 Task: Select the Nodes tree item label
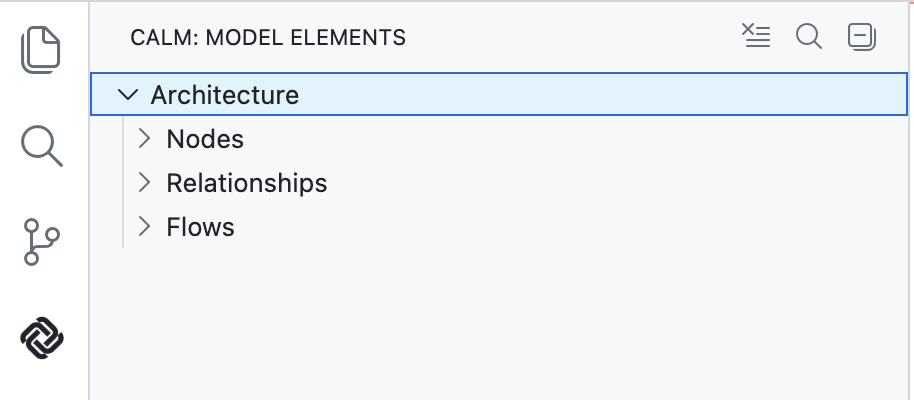tap(205, 139)
